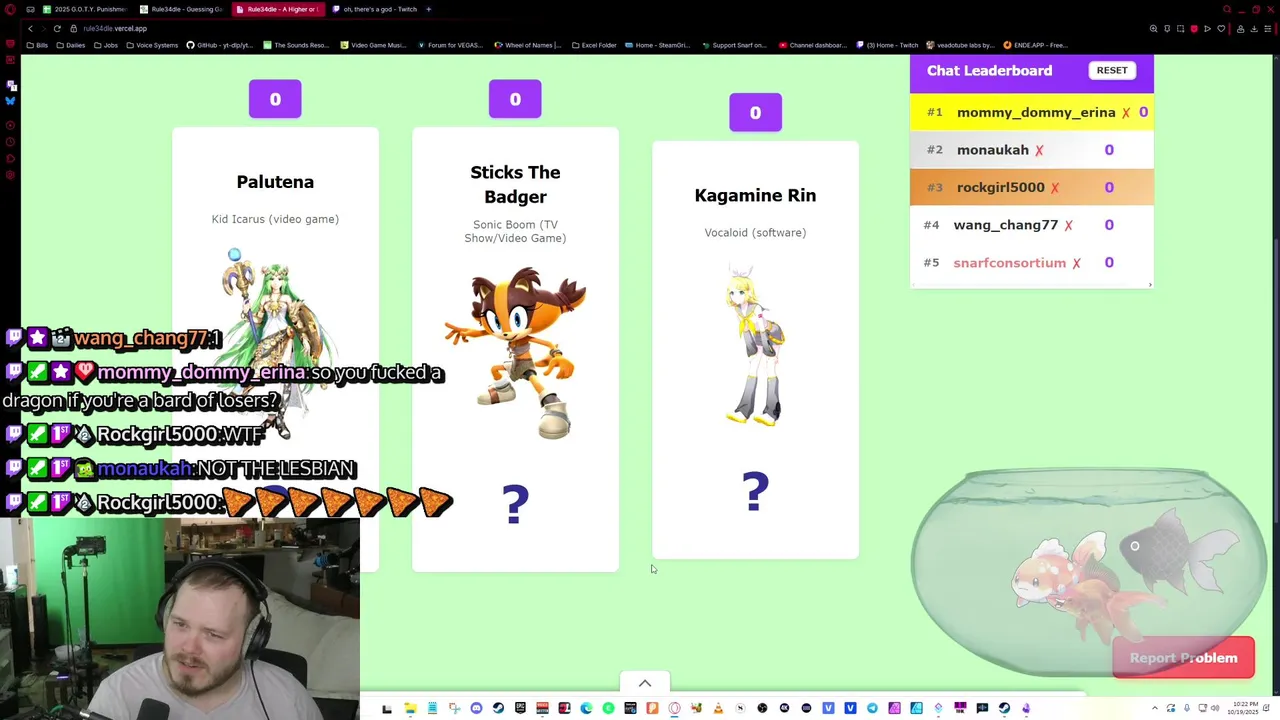This screenshot has width=1280, height=720.
Task: Select the Kagamine Rin character image
Action: click(755, 345)
